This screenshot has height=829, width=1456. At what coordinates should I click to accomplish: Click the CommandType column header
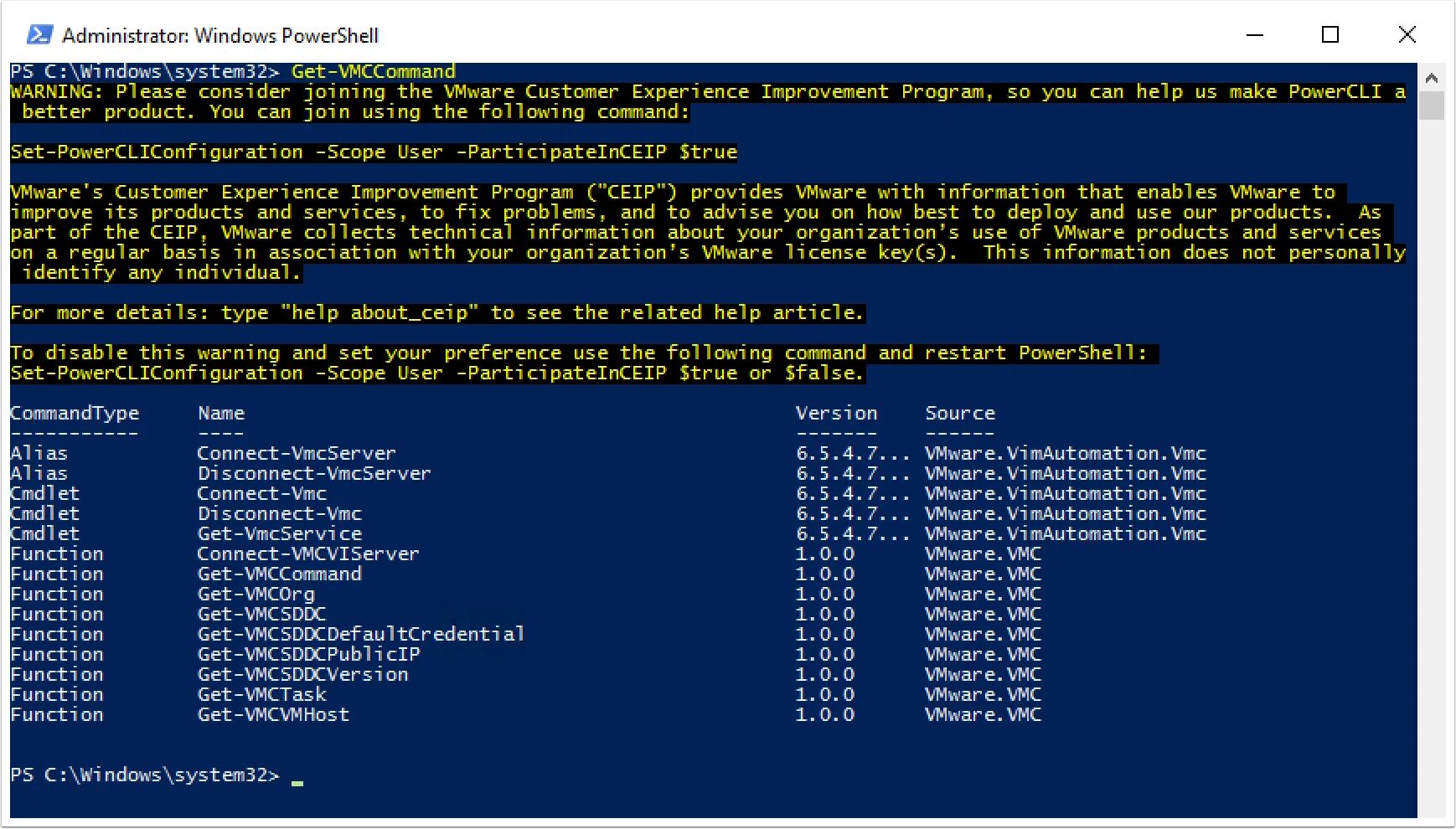coord(75,414)
